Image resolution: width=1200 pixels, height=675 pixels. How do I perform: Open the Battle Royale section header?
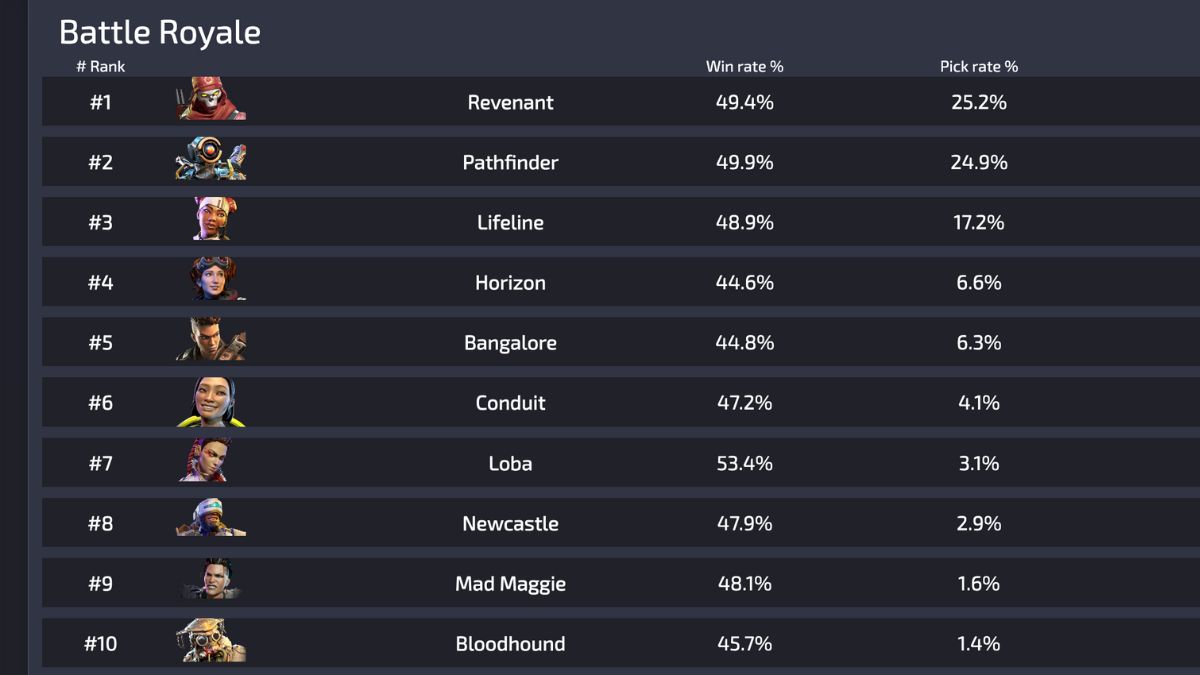160,32
